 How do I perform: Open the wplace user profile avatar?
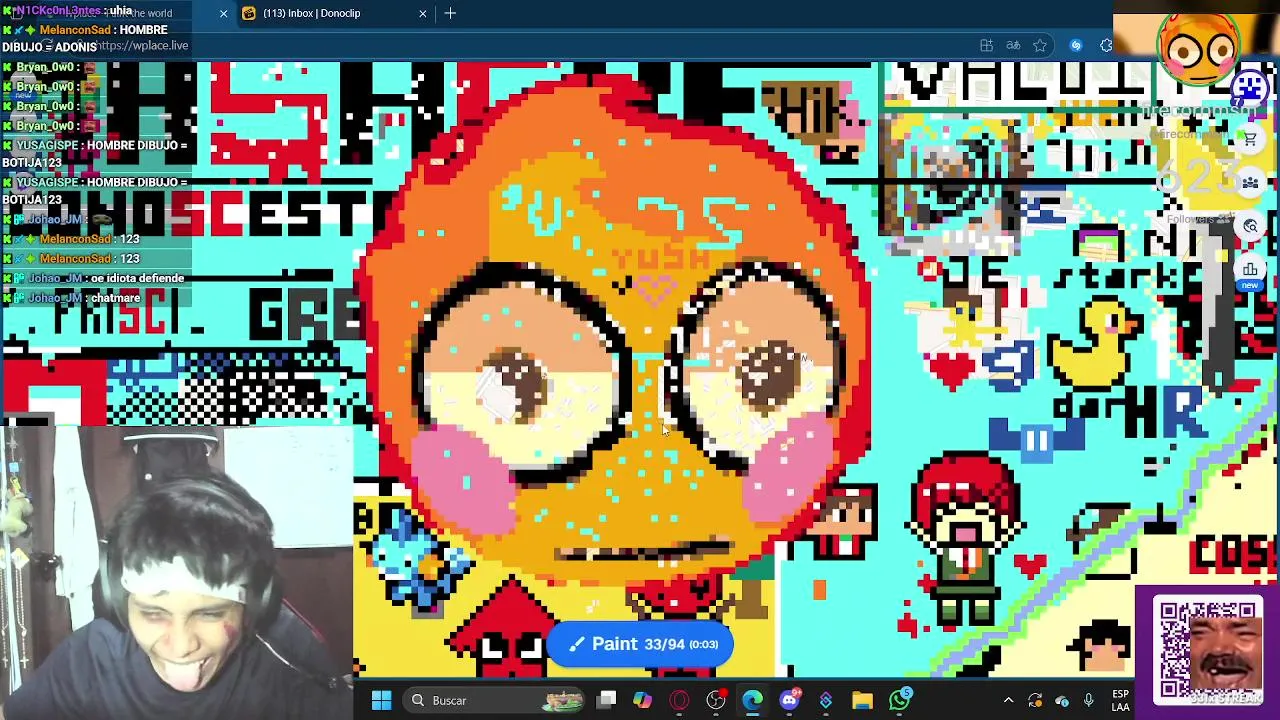point(1251,89)
